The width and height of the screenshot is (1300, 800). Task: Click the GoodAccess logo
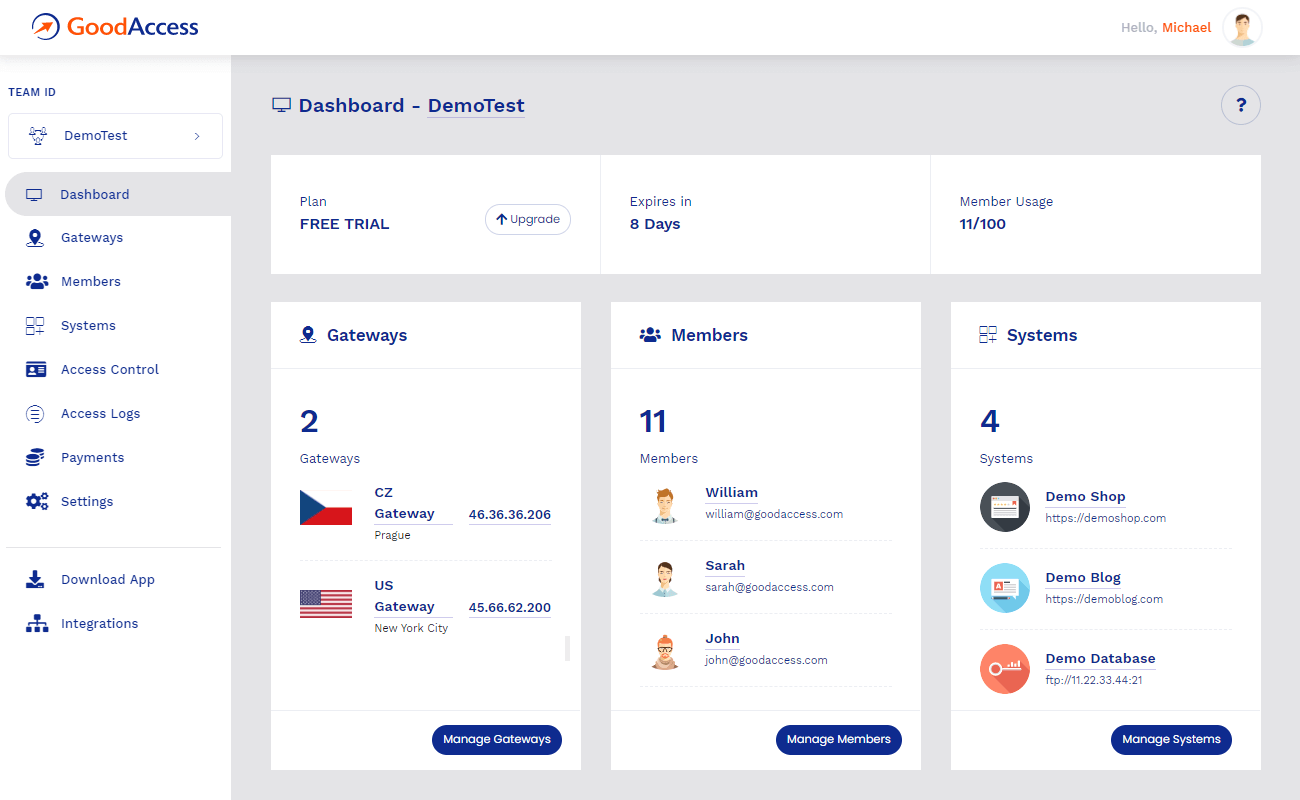tap(113, 27)
